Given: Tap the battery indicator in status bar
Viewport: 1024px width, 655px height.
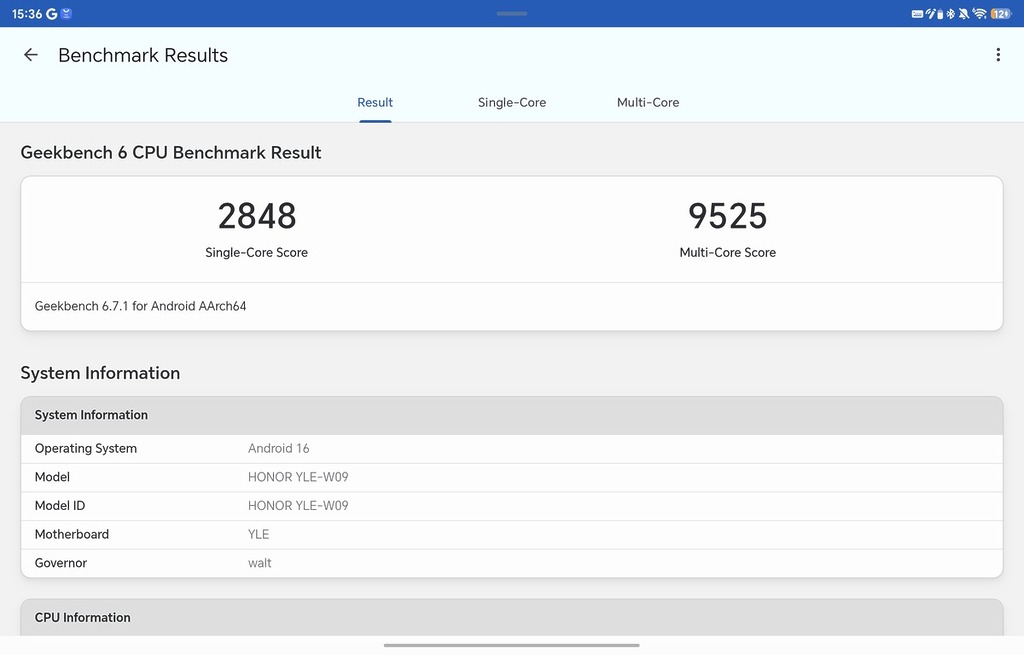Looking at the screenshot, I should coord(1001,14).
